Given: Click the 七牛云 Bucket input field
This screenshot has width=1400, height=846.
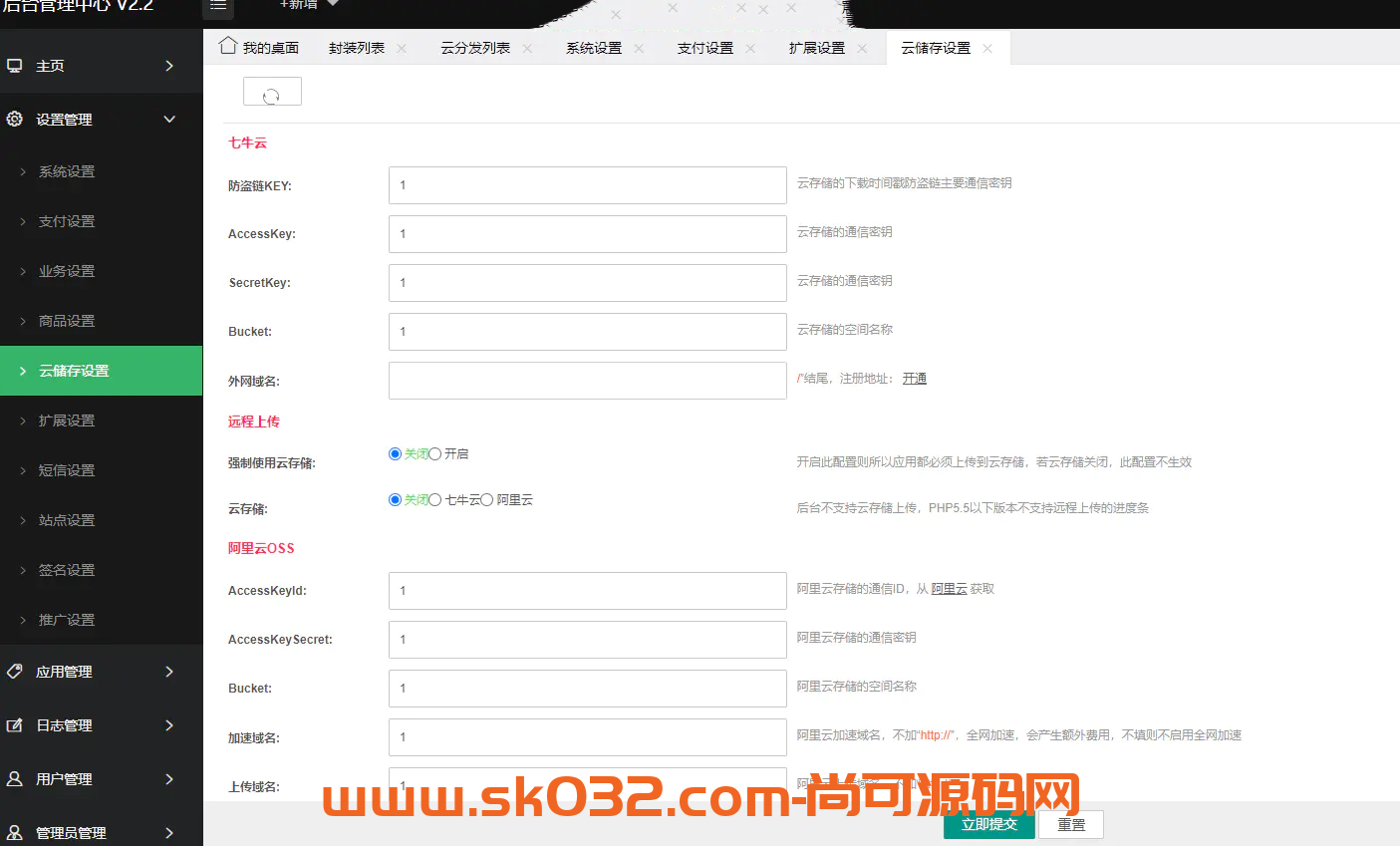Looking at the screenshot, I should [588, 332].
